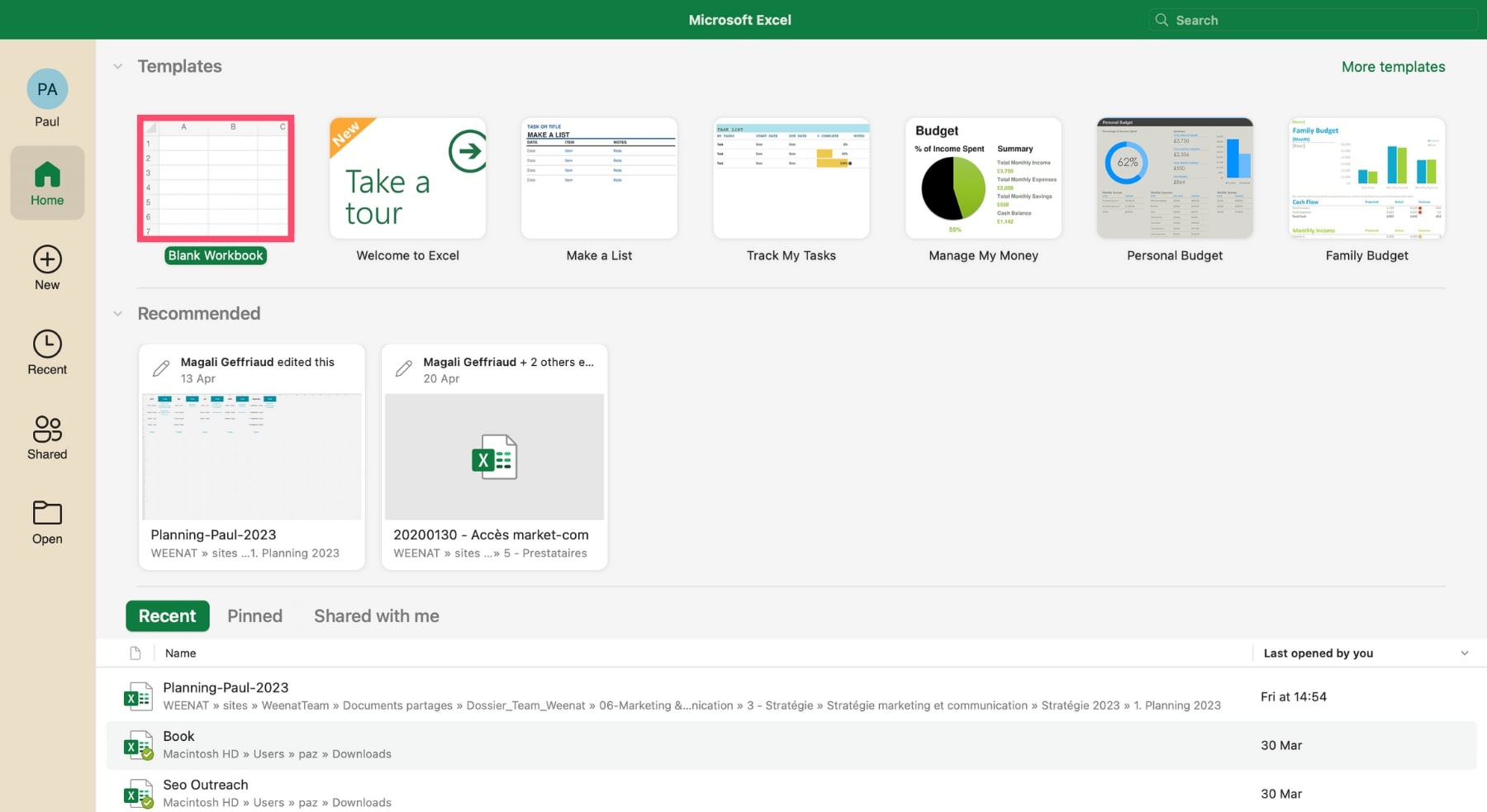1487x812 pixels.
Task: Click the WEENAT sites 5 - Prestataires path
Action: (x=491, y=553)
